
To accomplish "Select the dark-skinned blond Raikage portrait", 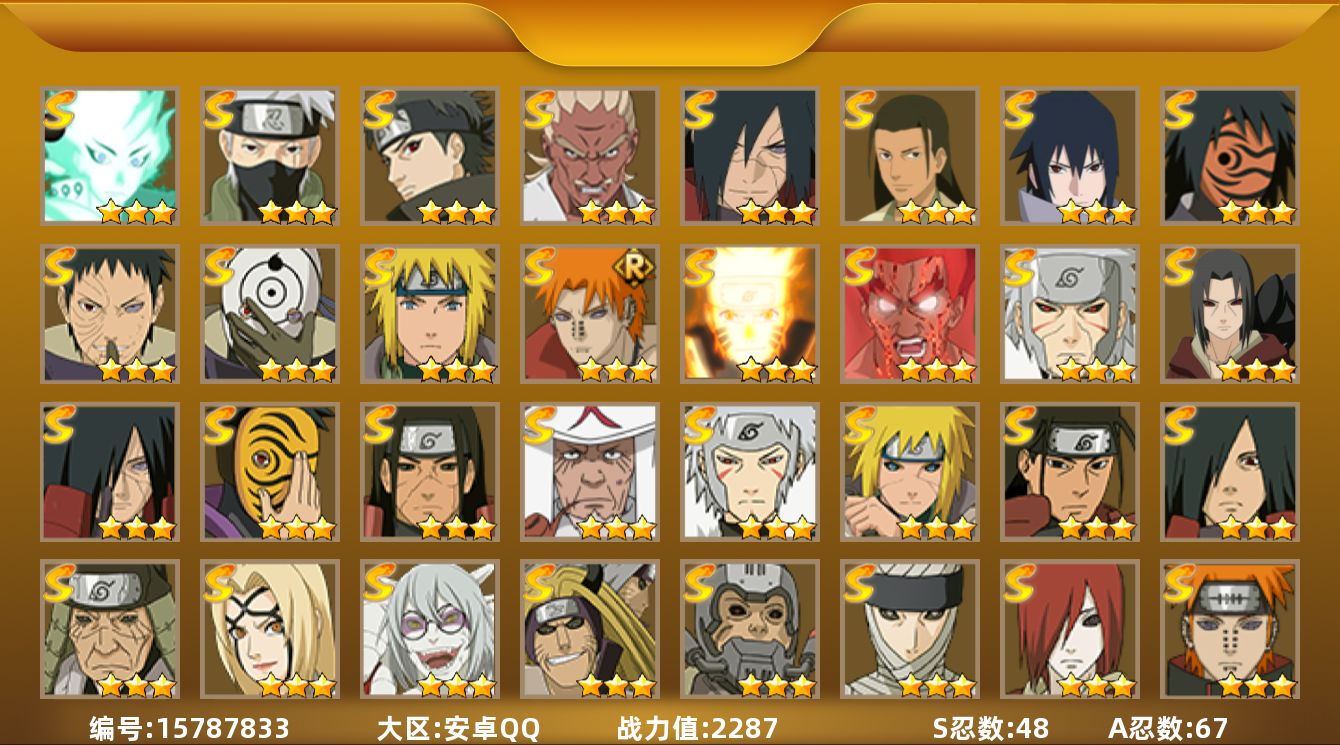I will (589, 155).
